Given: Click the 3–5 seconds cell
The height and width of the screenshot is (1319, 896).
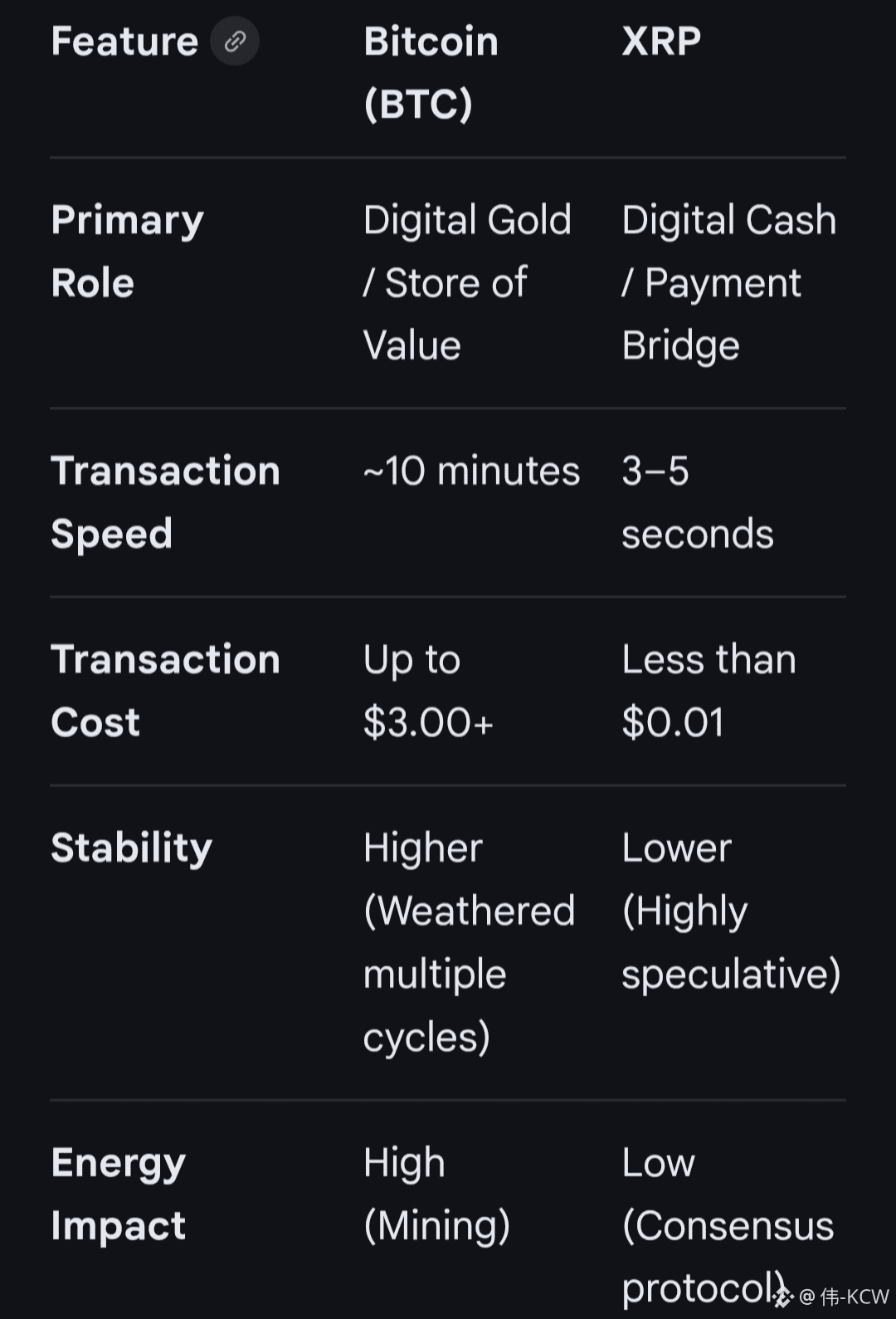Looking at the screenshot, I should pos(697,502).
